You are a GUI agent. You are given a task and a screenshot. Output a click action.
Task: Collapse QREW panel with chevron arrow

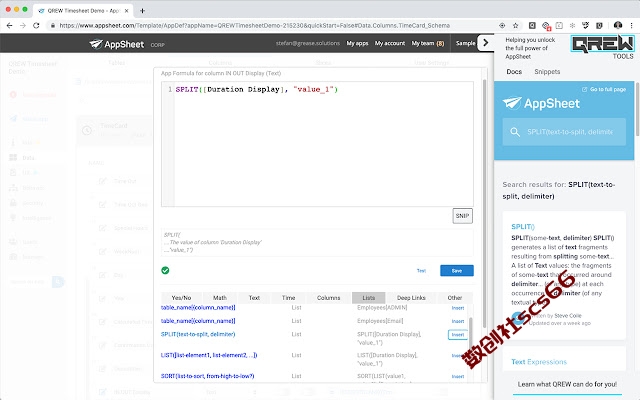point(485,43)
